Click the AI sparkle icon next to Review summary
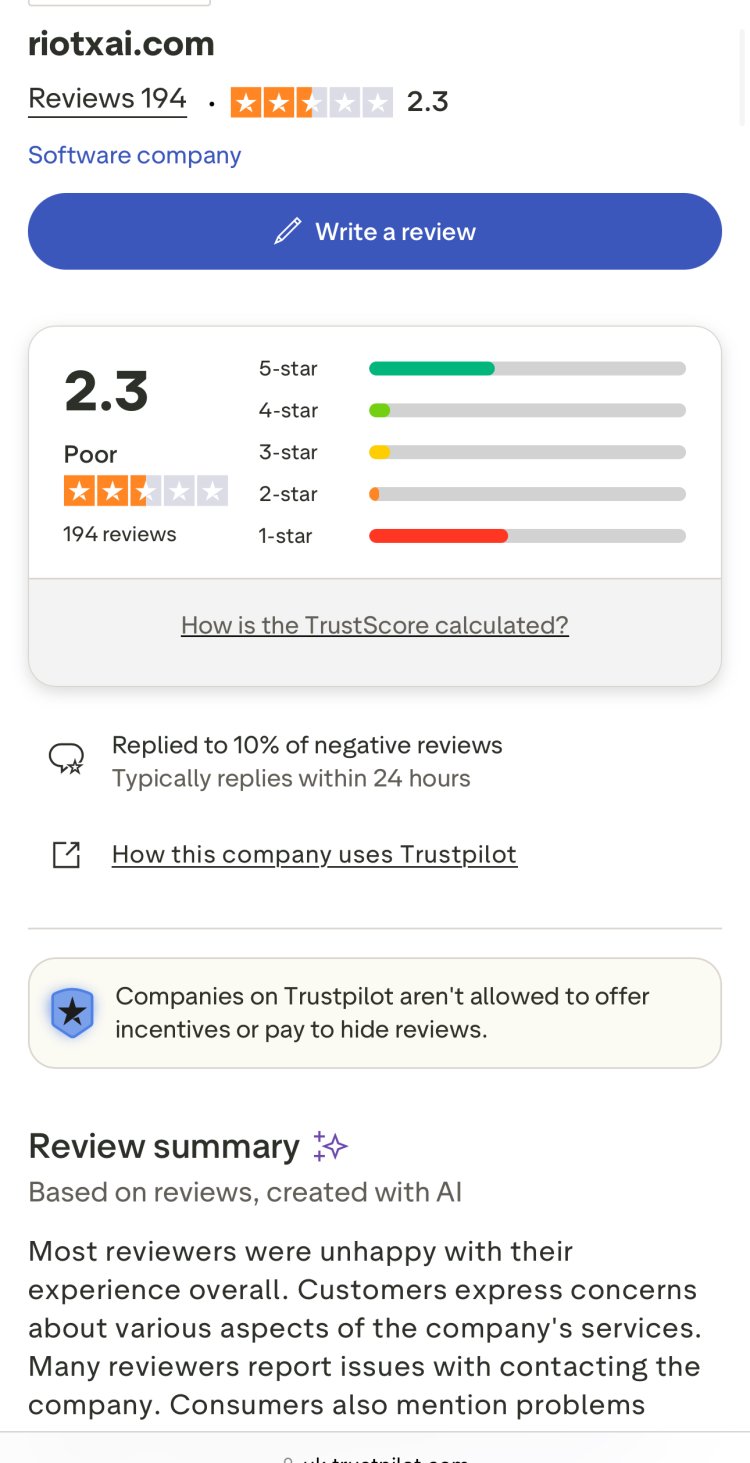The width and height of the screenshot is (750, 1463). tap(330, 1144)
